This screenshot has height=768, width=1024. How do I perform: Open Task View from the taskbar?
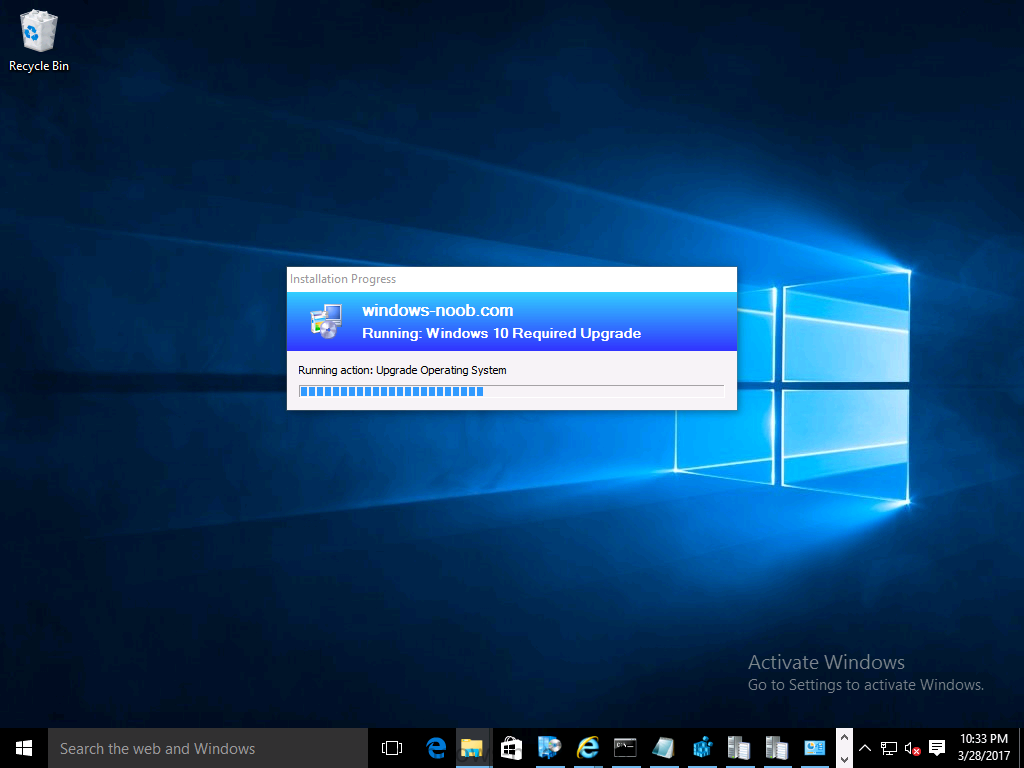pyautogui.click(x=392, y=748)
